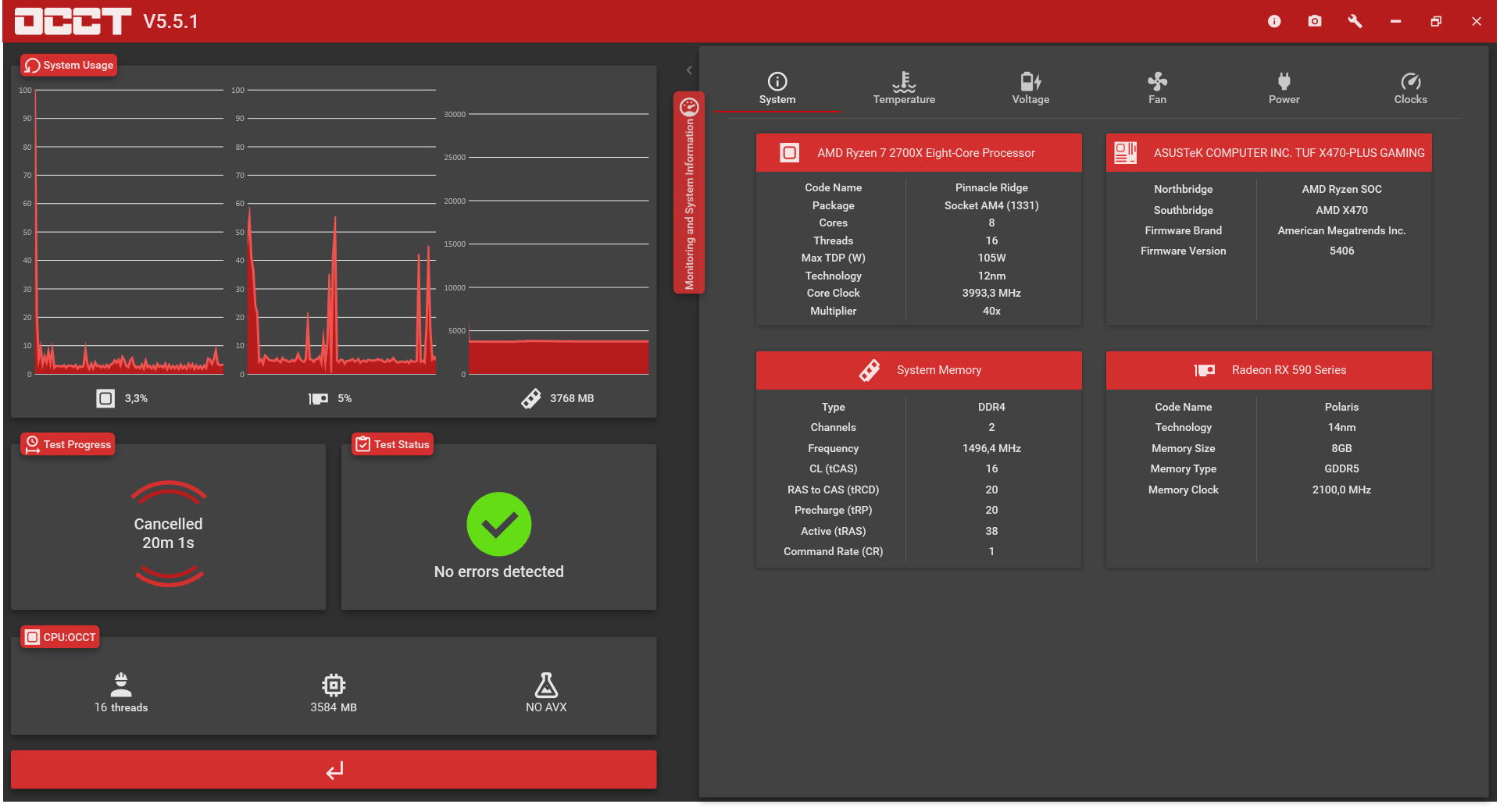This screenshot has width=1500, height=812.
Task: Click the No errors detected text
Action: [x=498, y=572]
